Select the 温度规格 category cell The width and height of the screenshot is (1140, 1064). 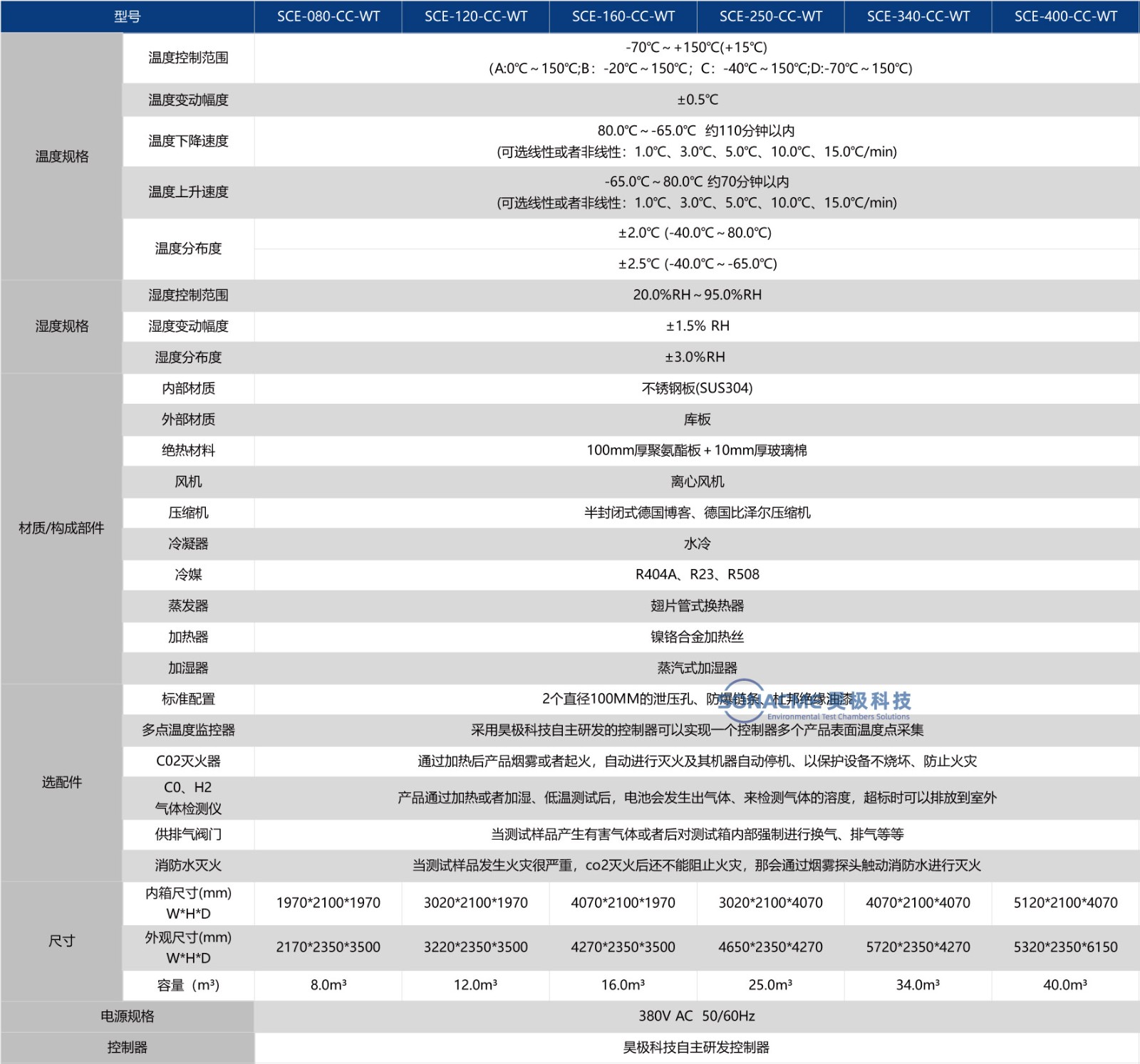(62, 157)
